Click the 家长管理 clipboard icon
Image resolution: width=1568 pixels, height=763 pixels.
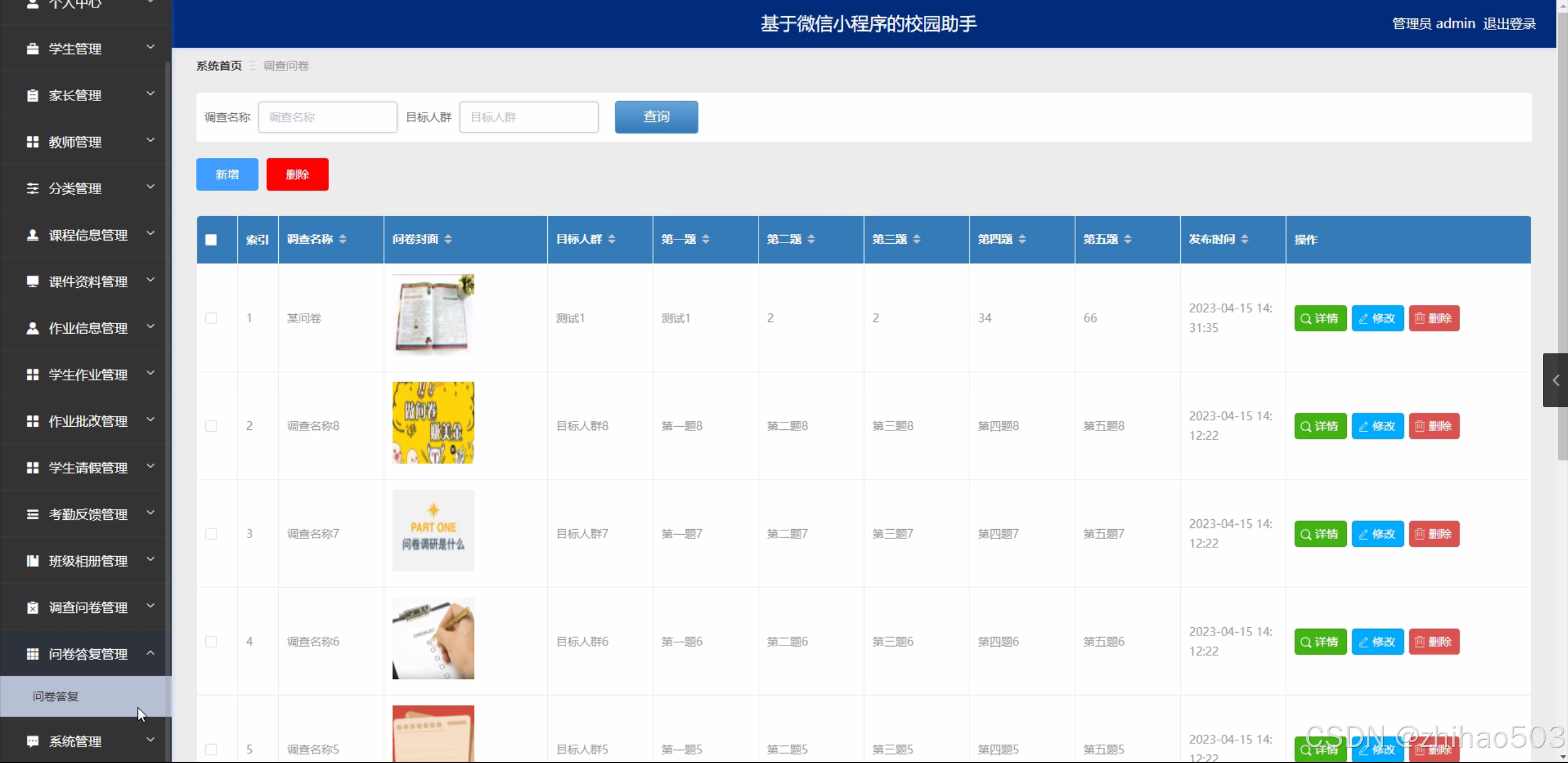[x=32, y=95]
